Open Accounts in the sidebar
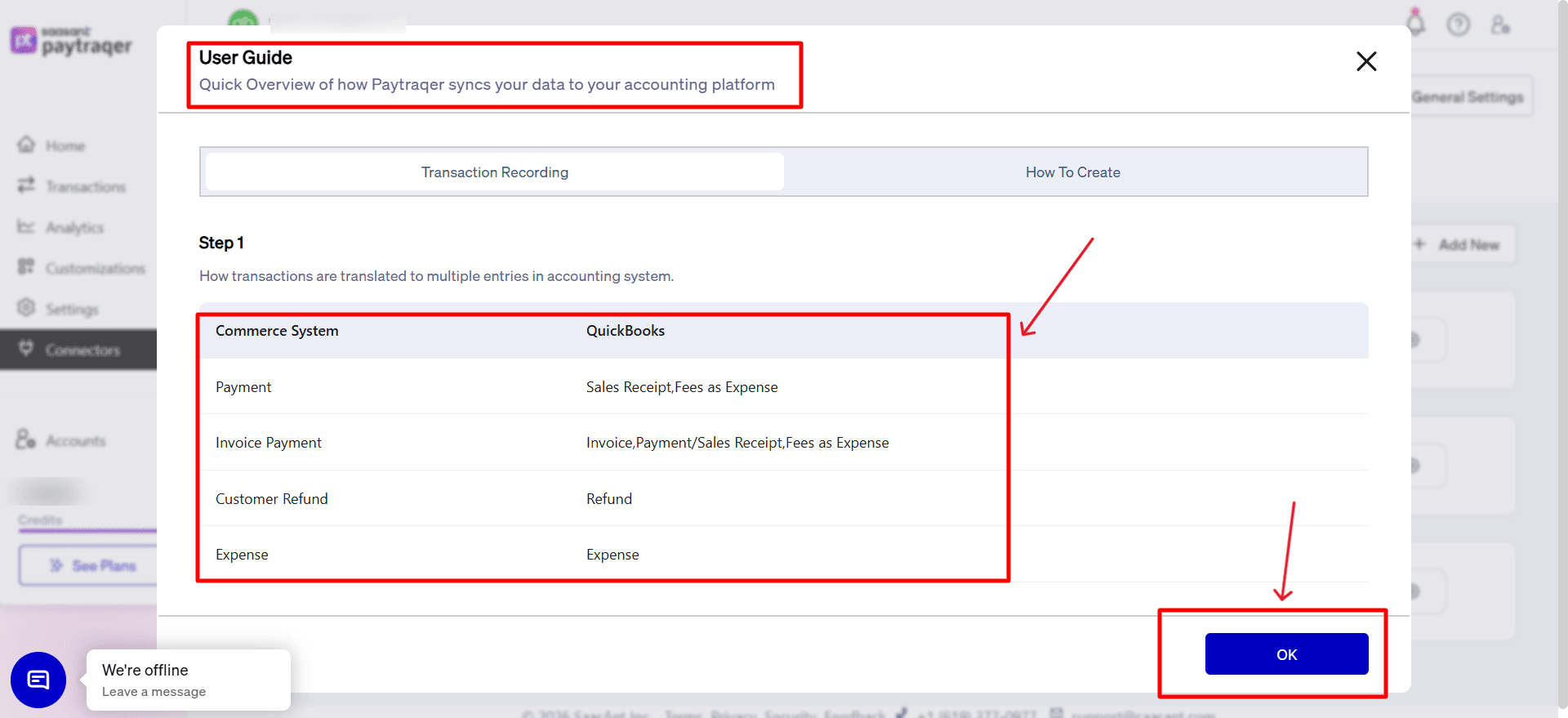This screenshot has width=1568, height=718. coord(61,440)
